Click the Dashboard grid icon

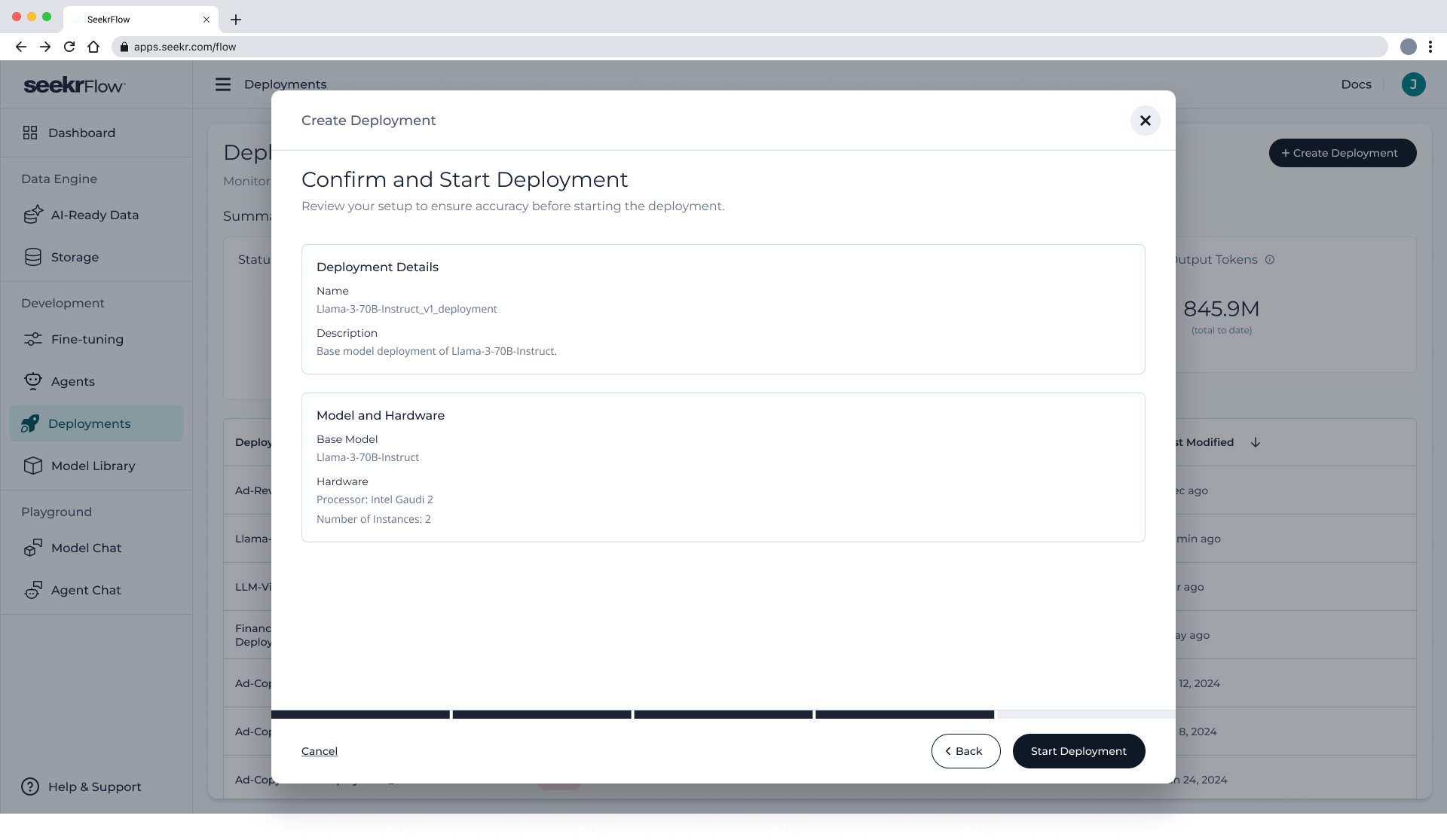pos(30,133)
